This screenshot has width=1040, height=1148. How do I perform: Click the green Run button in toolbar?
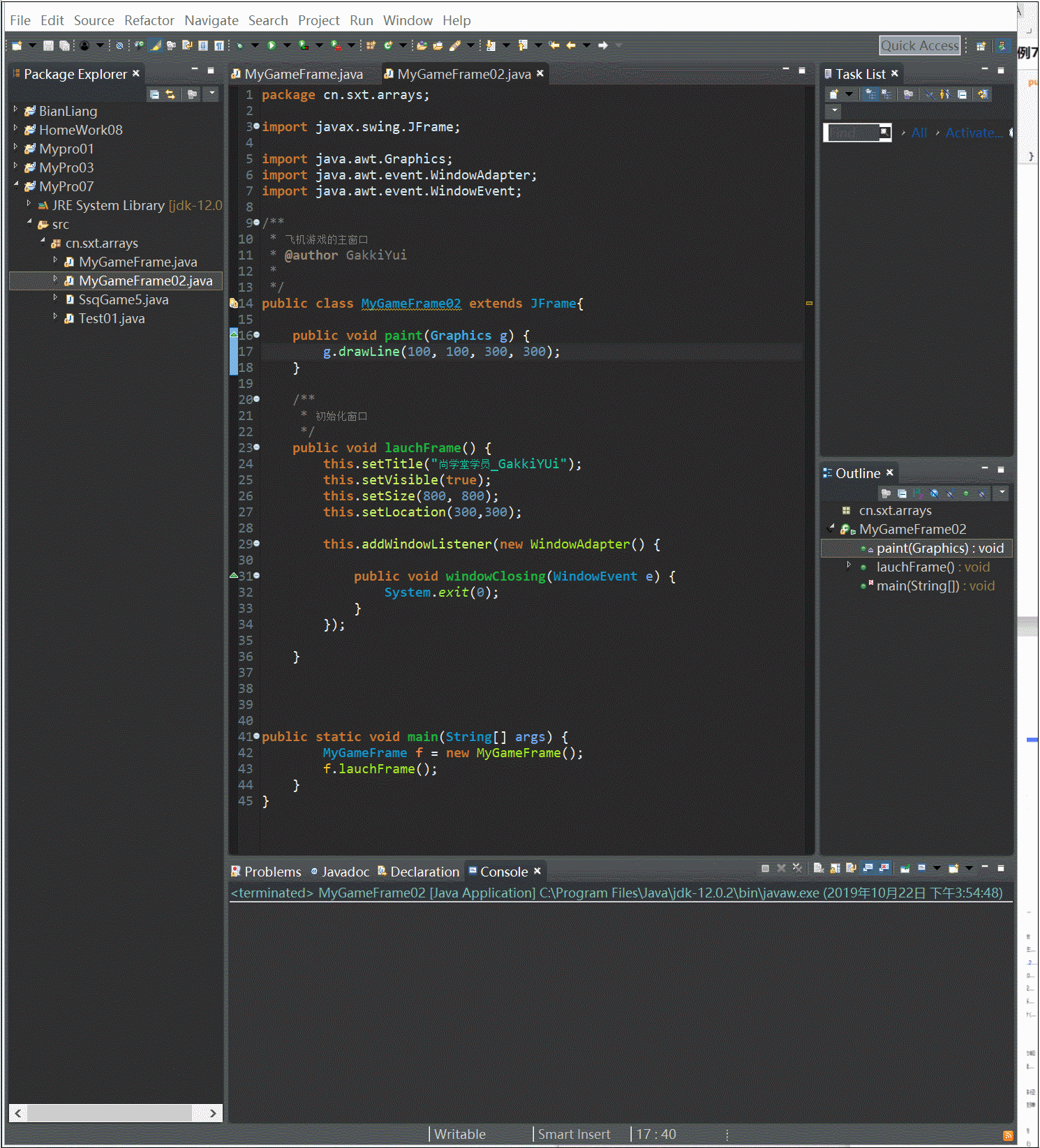coord(271,45)
